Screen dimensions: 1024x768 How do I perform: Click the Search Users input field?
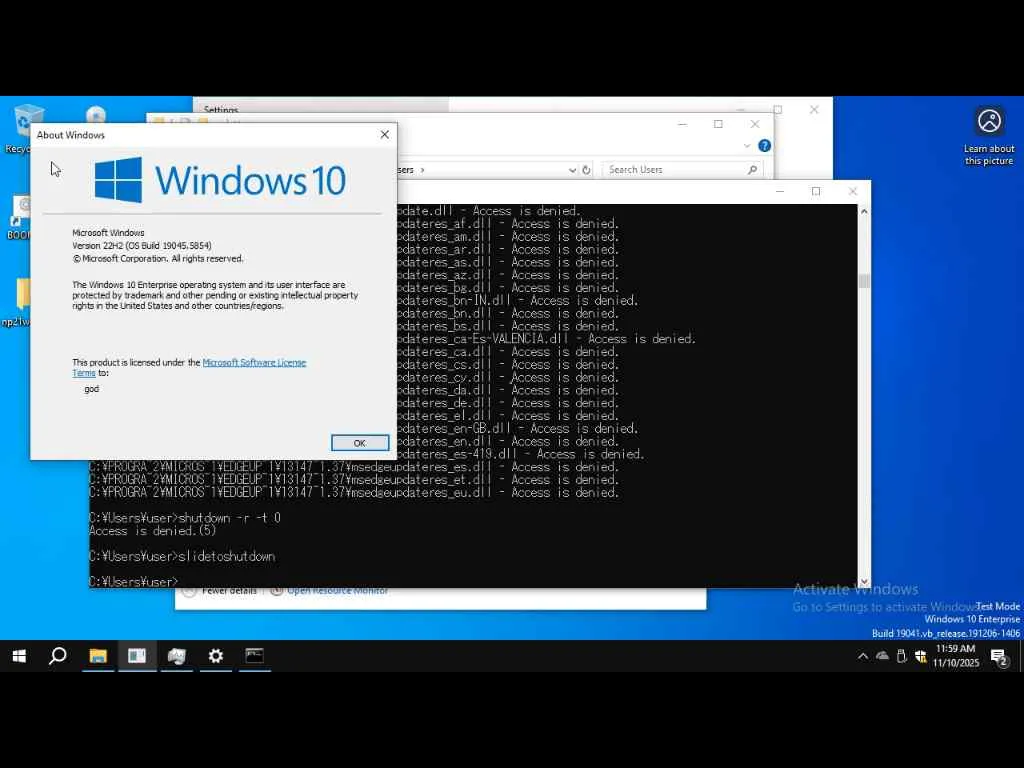click(675, 170)
